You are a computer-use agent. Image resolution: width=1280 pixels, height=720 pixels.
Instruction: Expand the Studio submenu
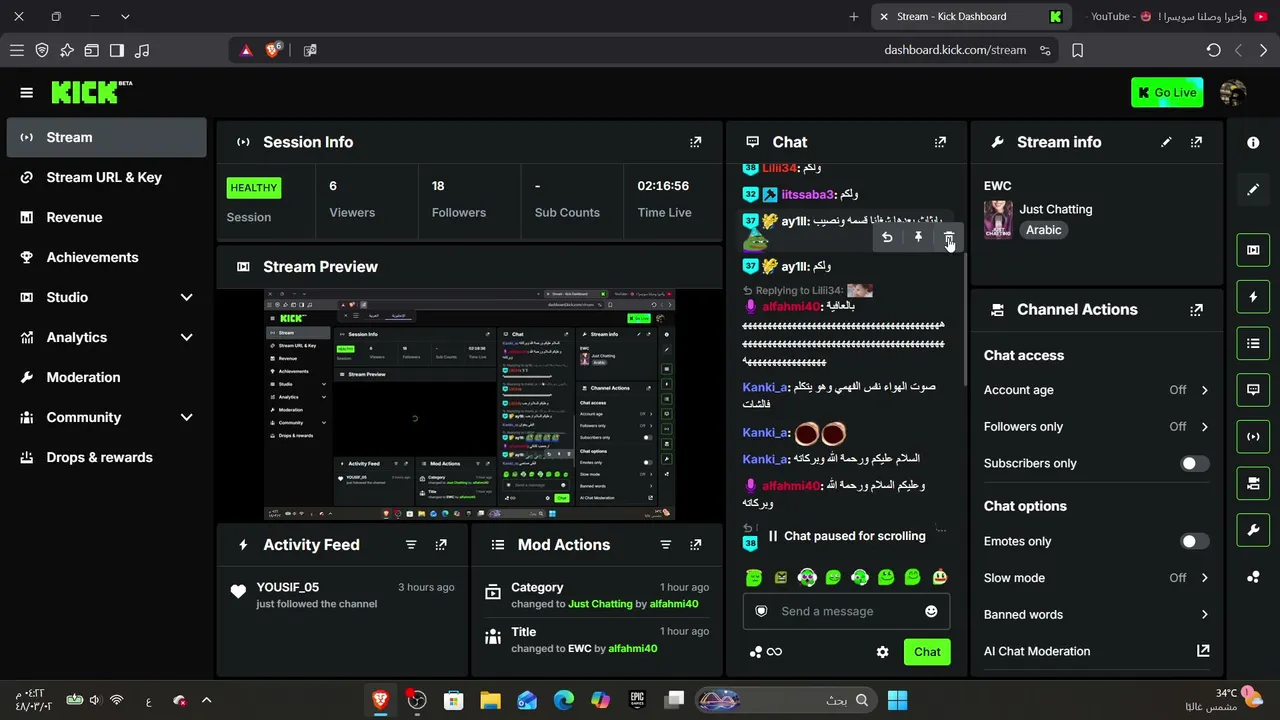coord(186,297)
